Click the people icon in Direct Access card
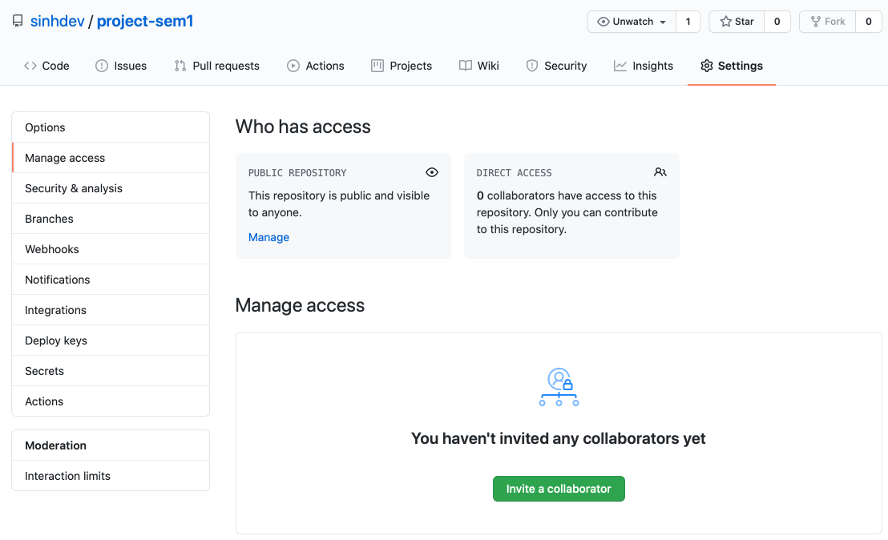Viewport: 888px width, 540px height. [660, 172]
